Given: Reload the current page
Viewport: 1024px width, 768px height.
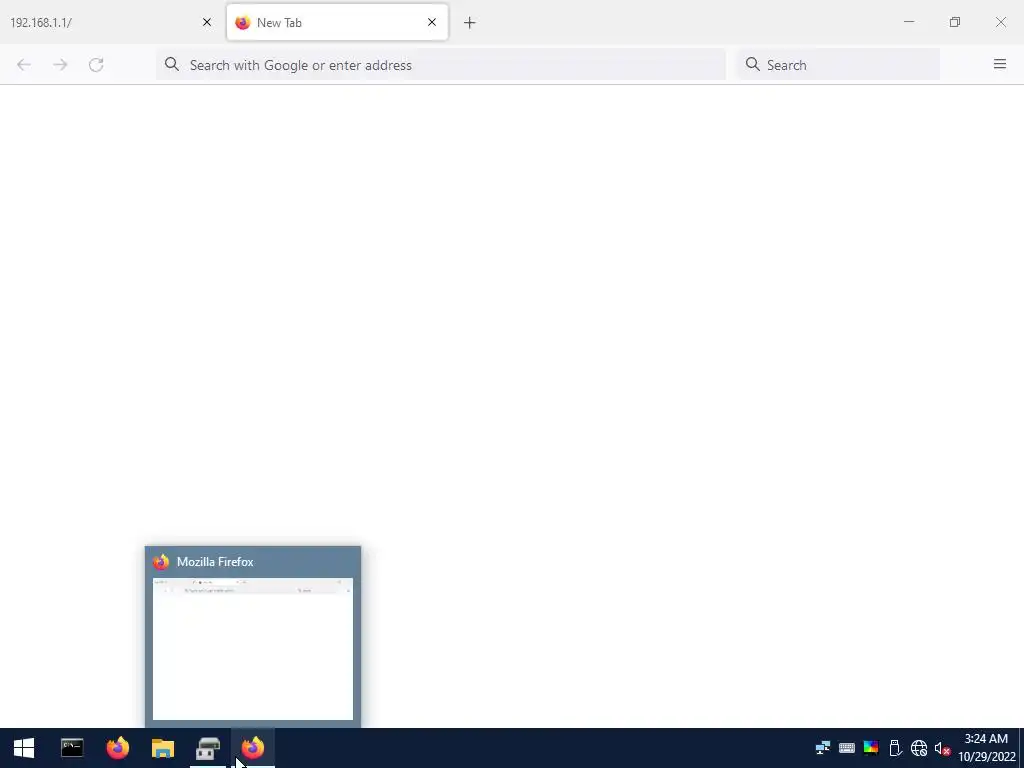Looking at the screenshot, I should (x=96, y=65).
